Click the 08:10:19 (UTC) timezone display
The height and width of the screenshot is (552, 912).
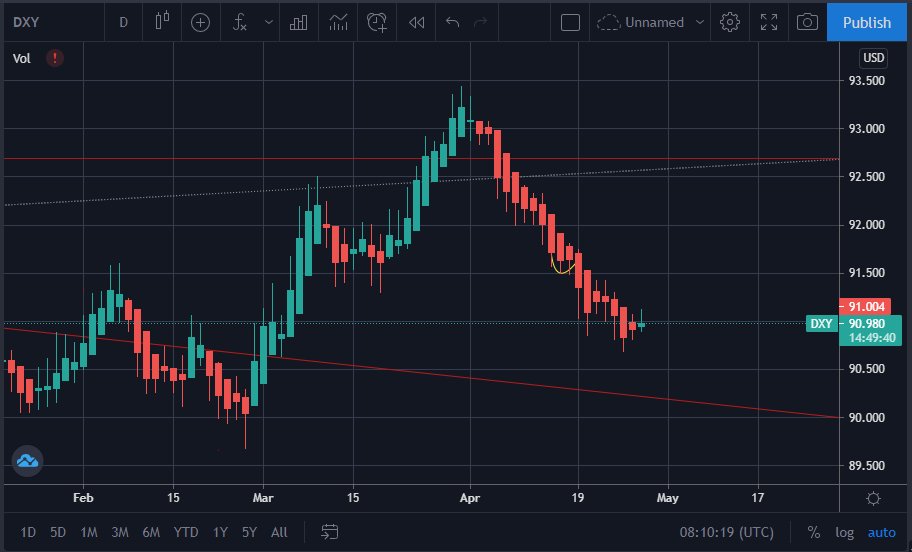coord(726,532)
